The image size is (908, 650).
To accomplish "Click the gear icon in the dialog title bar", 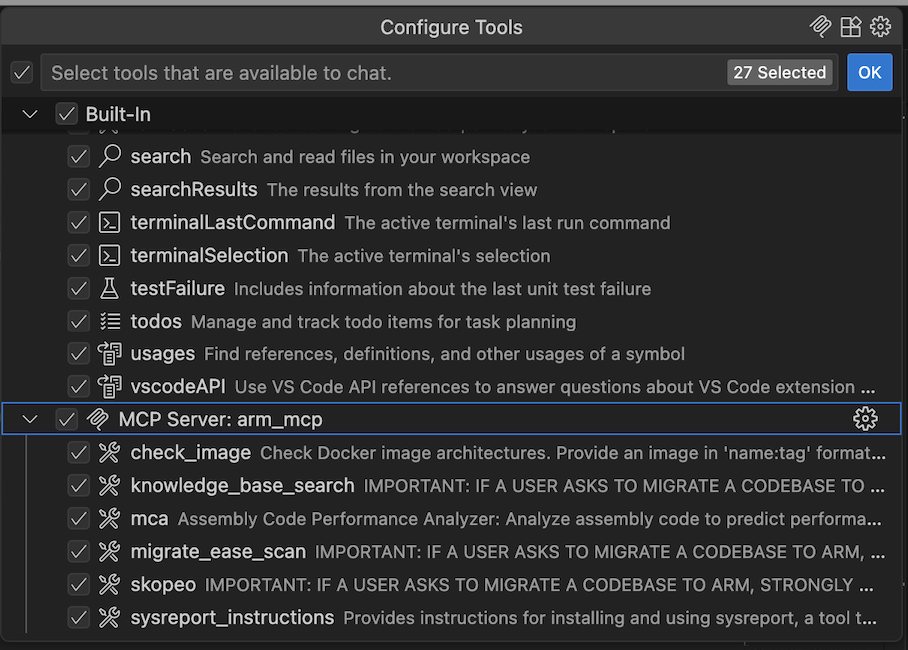I will 880,27.
